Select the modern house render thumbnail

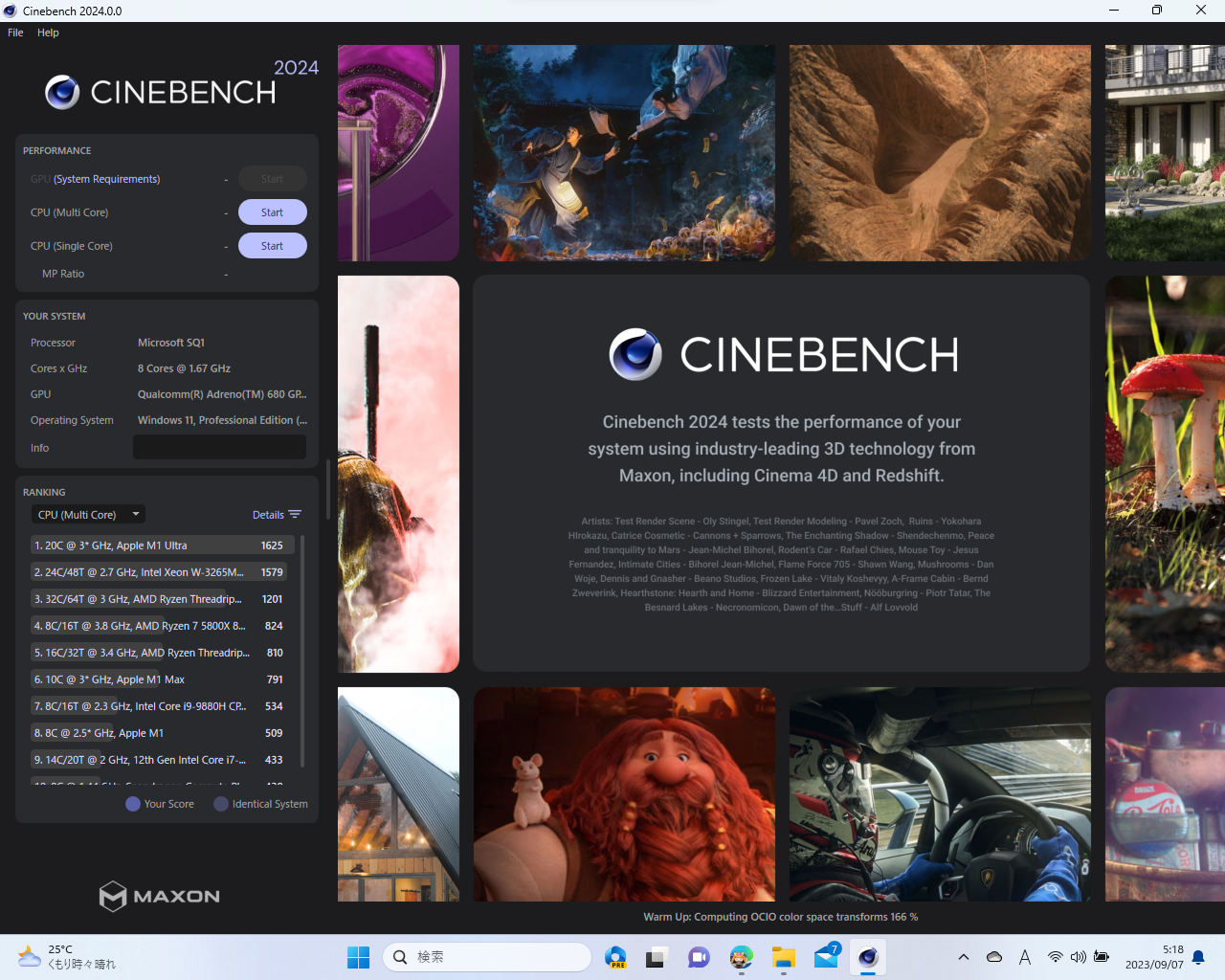[1166, 153]
